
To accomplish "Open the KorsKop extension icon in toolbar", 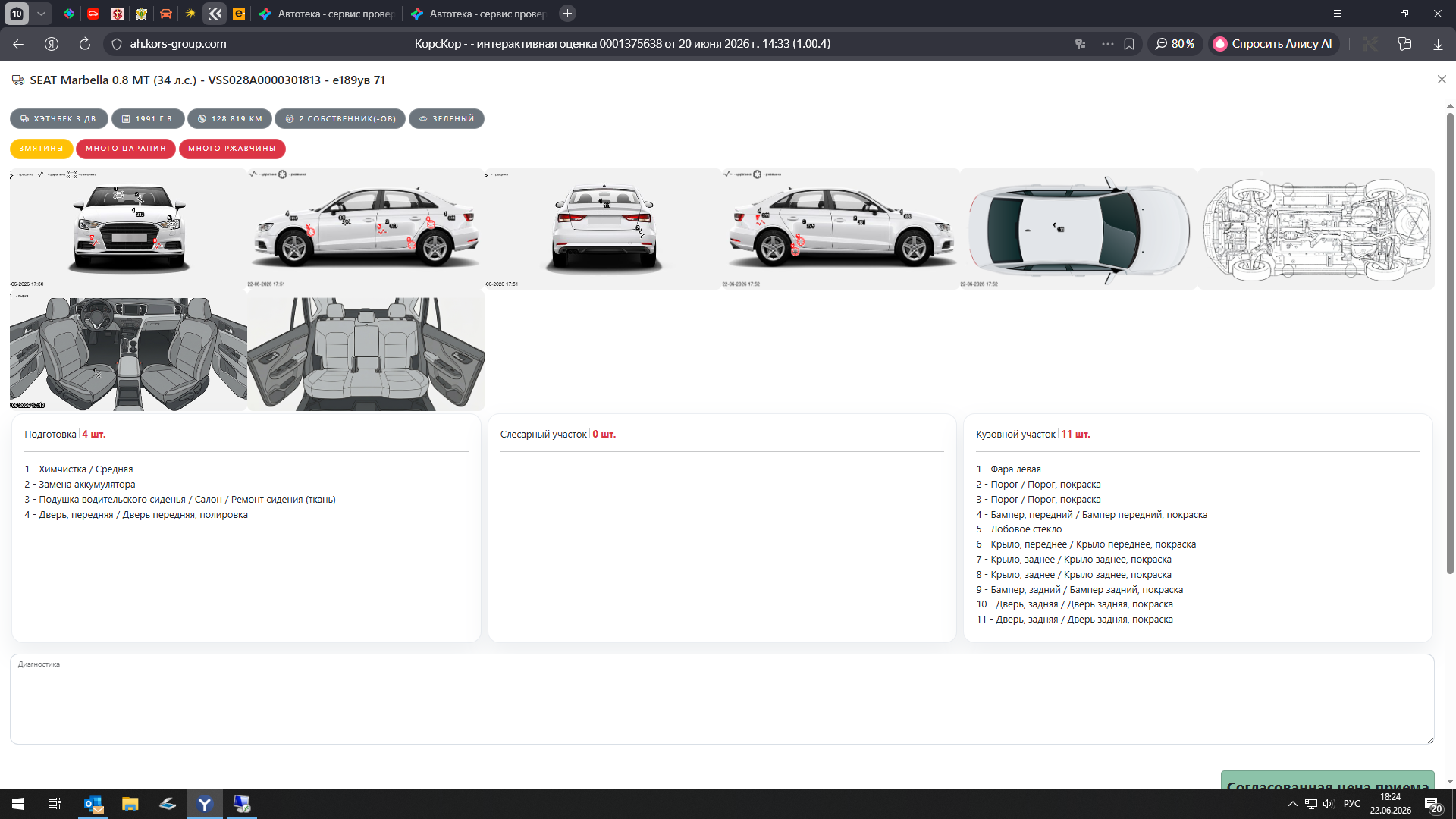I will click(x=1370, y=44).
